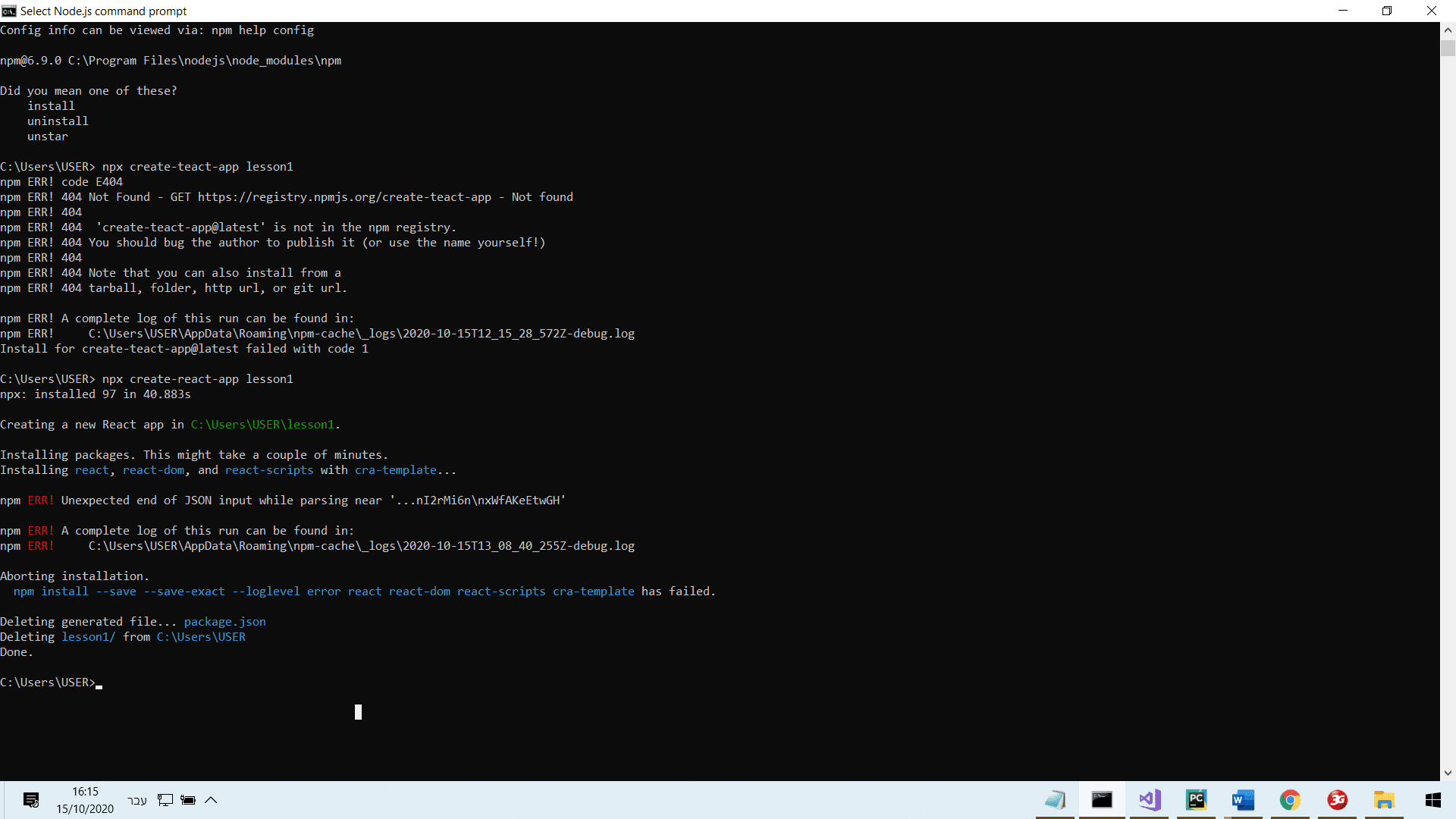Switch the Hebrew input language indicator
1456x819 pixels.
click(x=137, y=801)
